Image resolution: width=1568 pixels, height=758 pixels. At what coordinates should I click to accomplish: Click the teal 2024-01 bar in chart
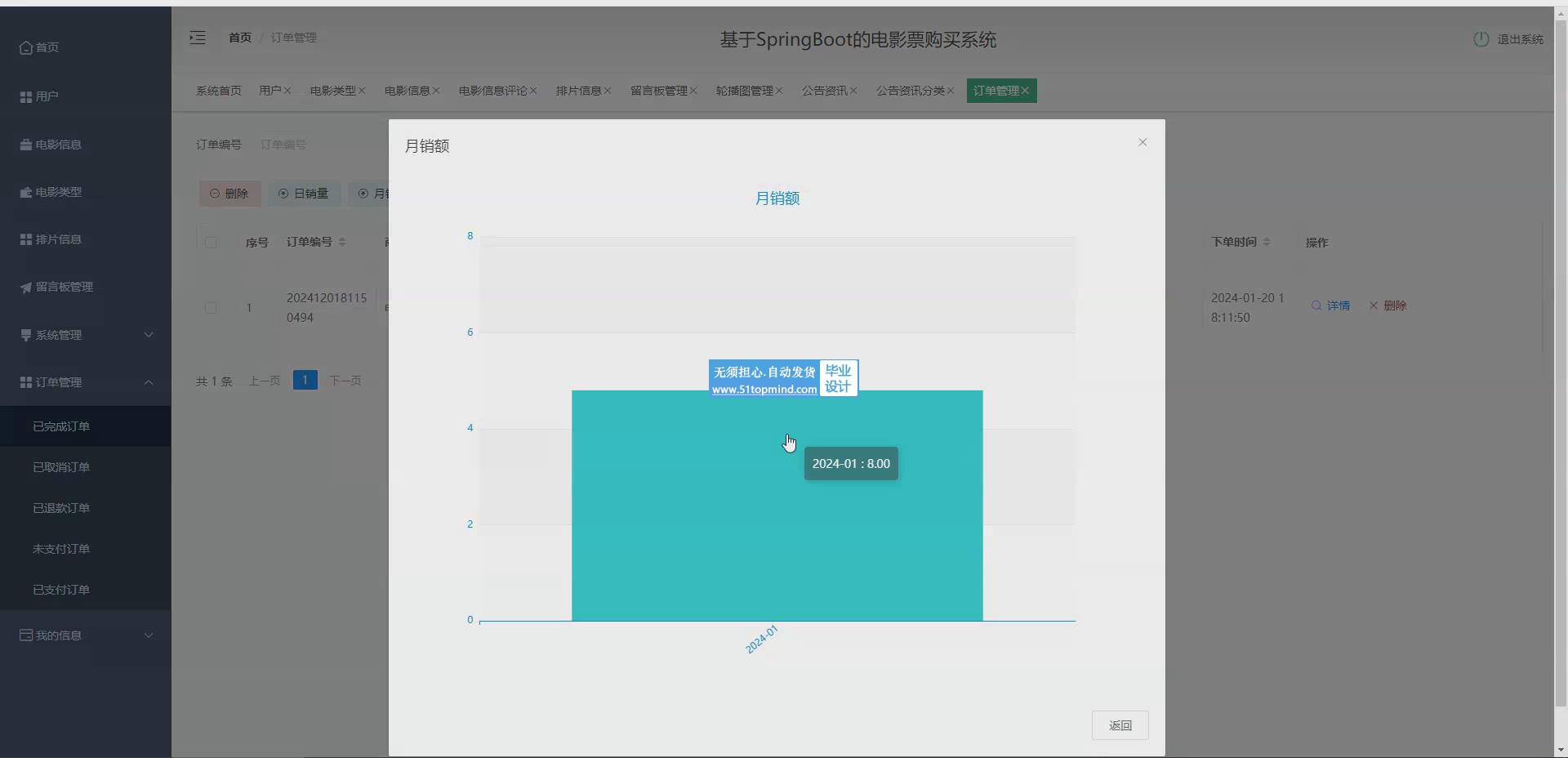click(777, 506)
